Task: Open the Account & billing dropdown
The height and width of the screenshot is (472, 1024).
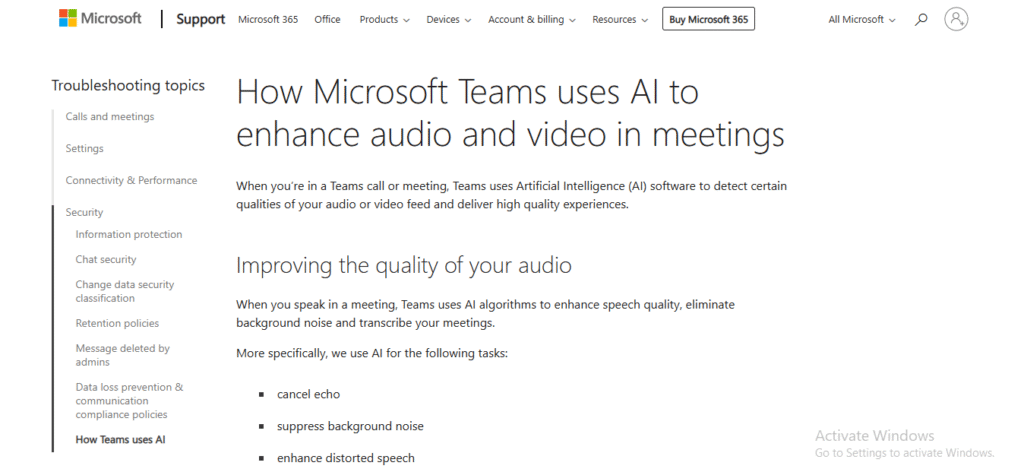Action: click(532, 20)
